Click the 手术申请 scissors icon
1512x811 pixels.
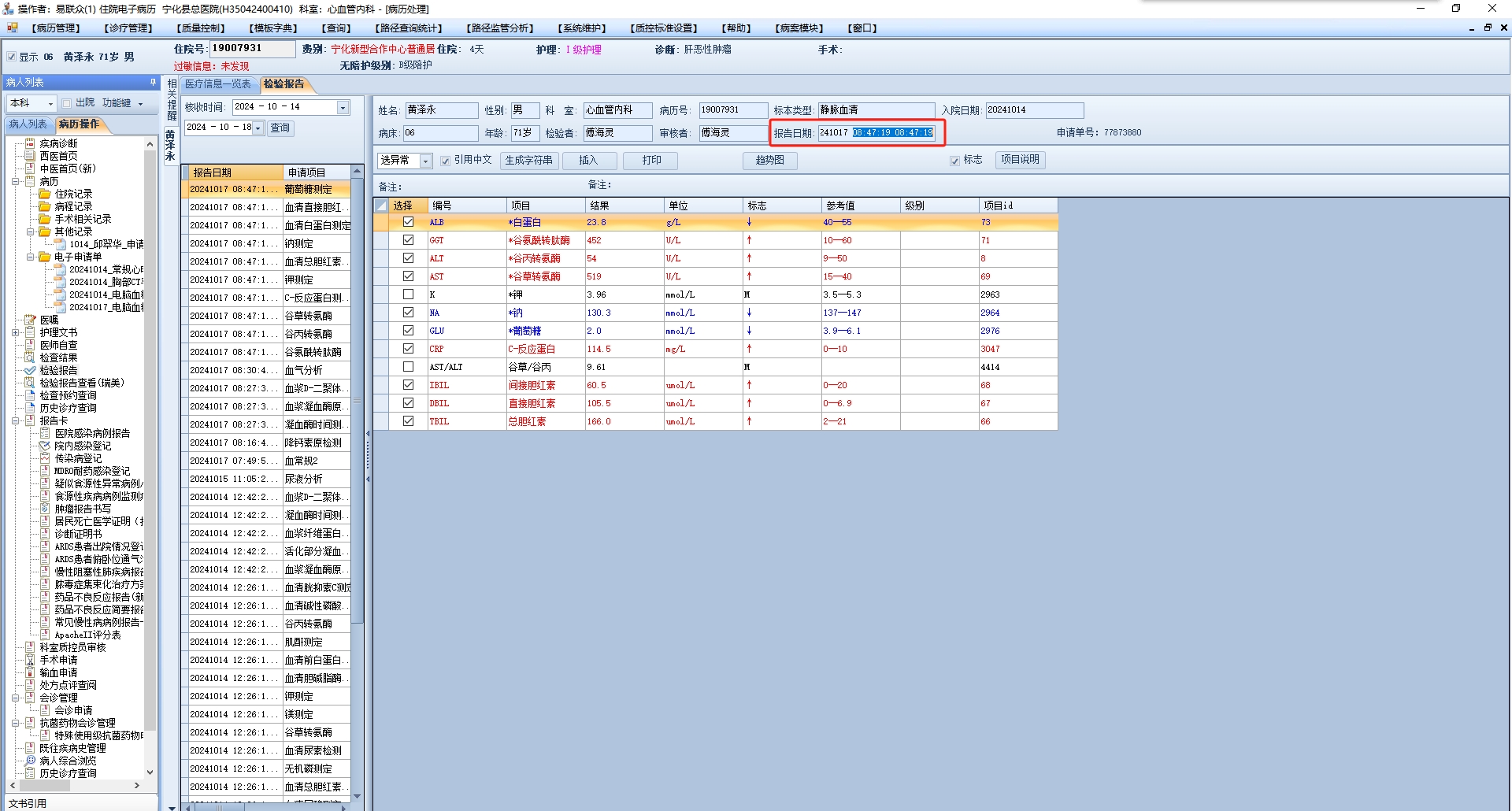tap(30, 660)
